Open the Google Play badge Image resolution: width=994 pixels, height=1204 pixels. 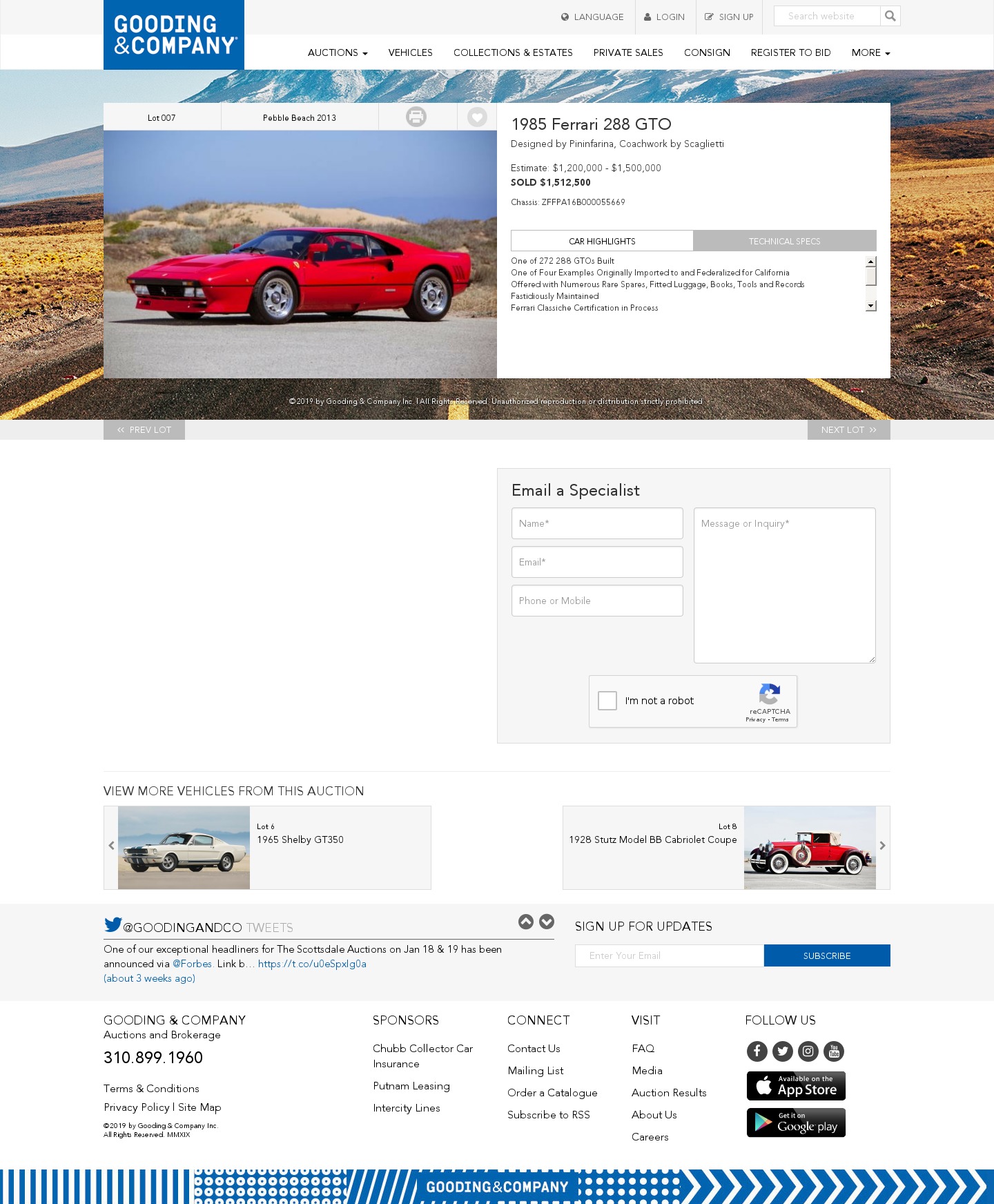[797, 1123]
